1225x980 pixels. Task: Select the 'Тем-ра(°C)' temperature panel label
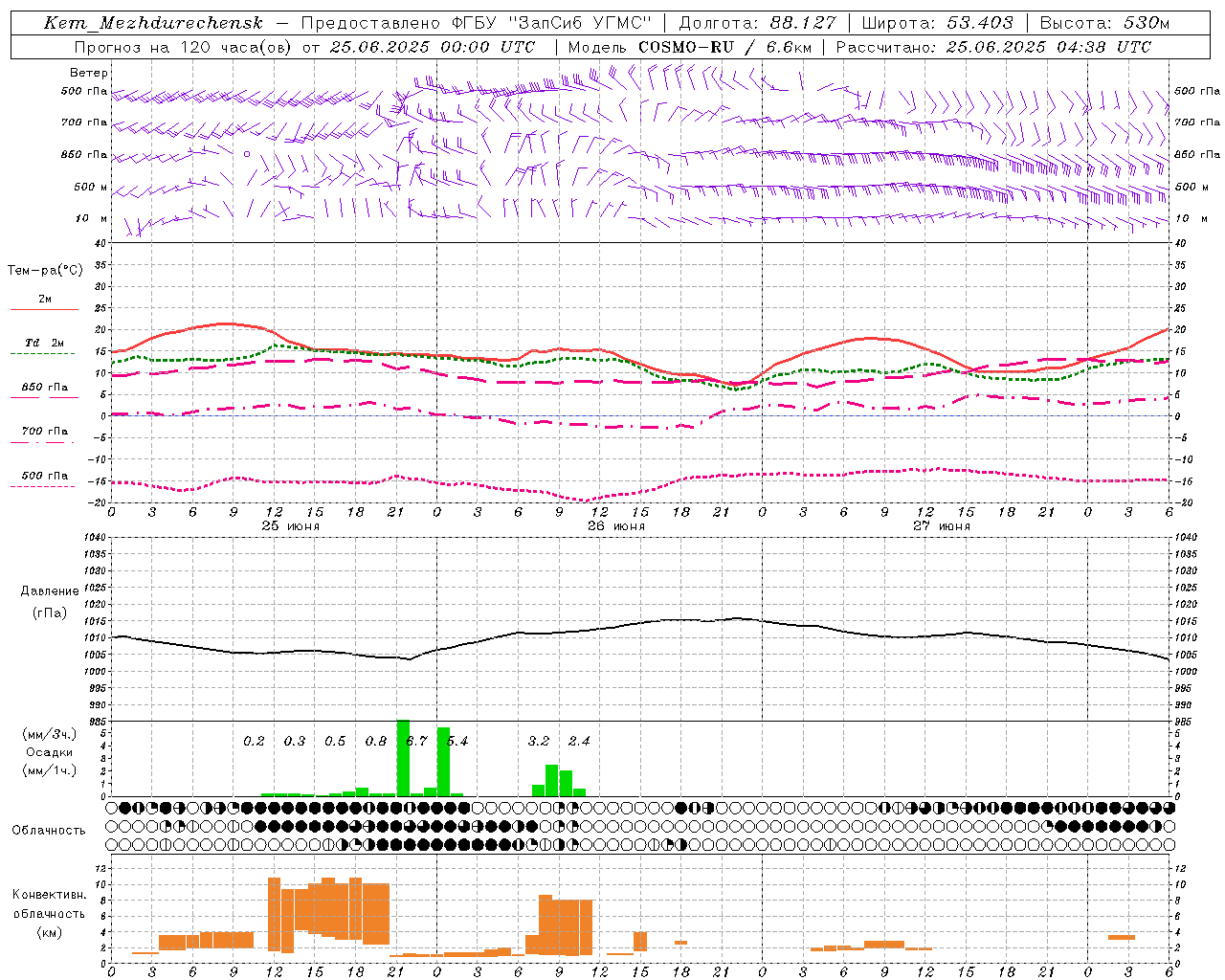[x=45, y=271]
